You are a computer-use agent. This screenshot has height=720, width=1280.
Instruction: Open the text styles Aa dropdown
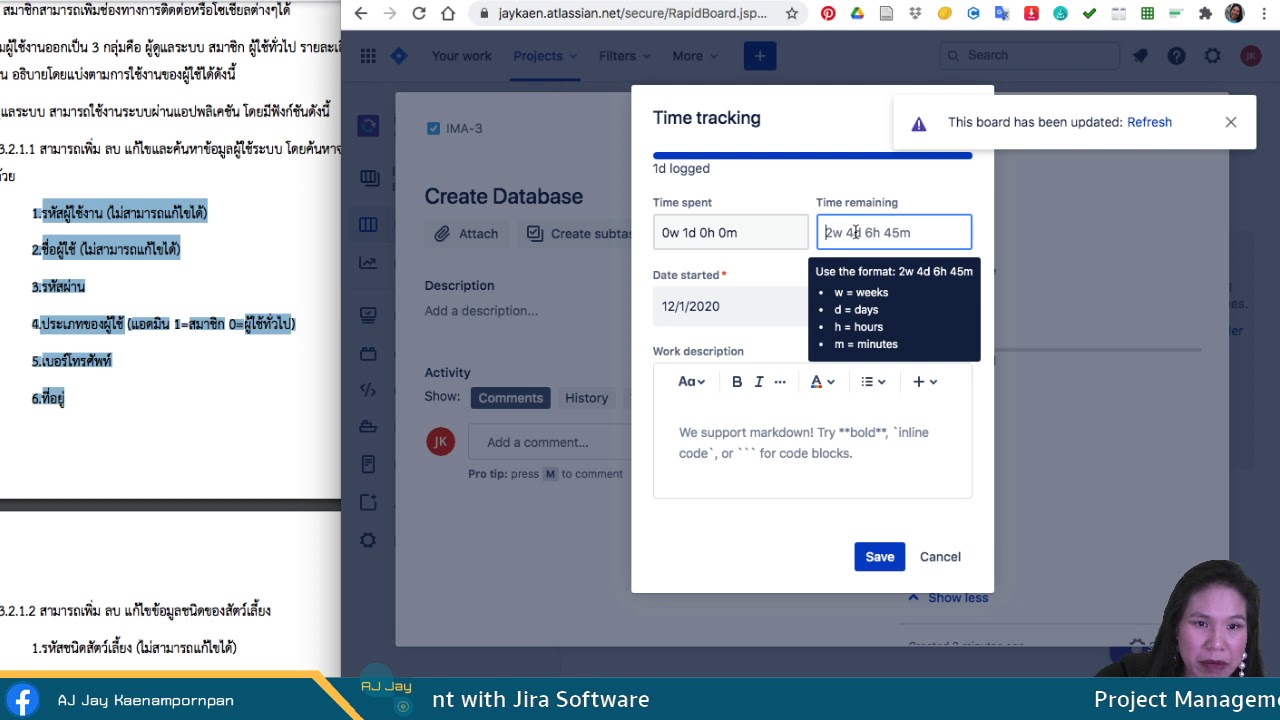coord(691,381)
